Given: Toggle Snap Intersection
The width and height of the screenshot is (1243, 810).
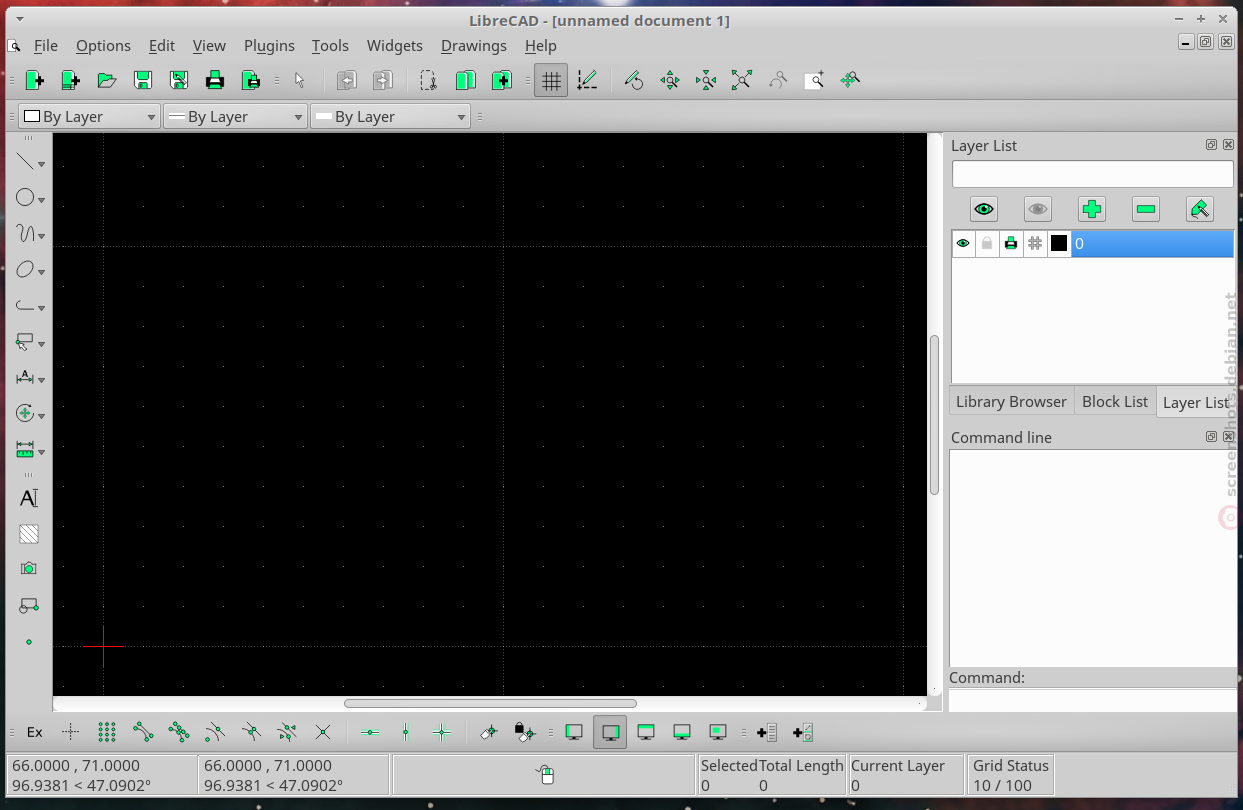Looking at the screenshot, I should pos(323,732).
